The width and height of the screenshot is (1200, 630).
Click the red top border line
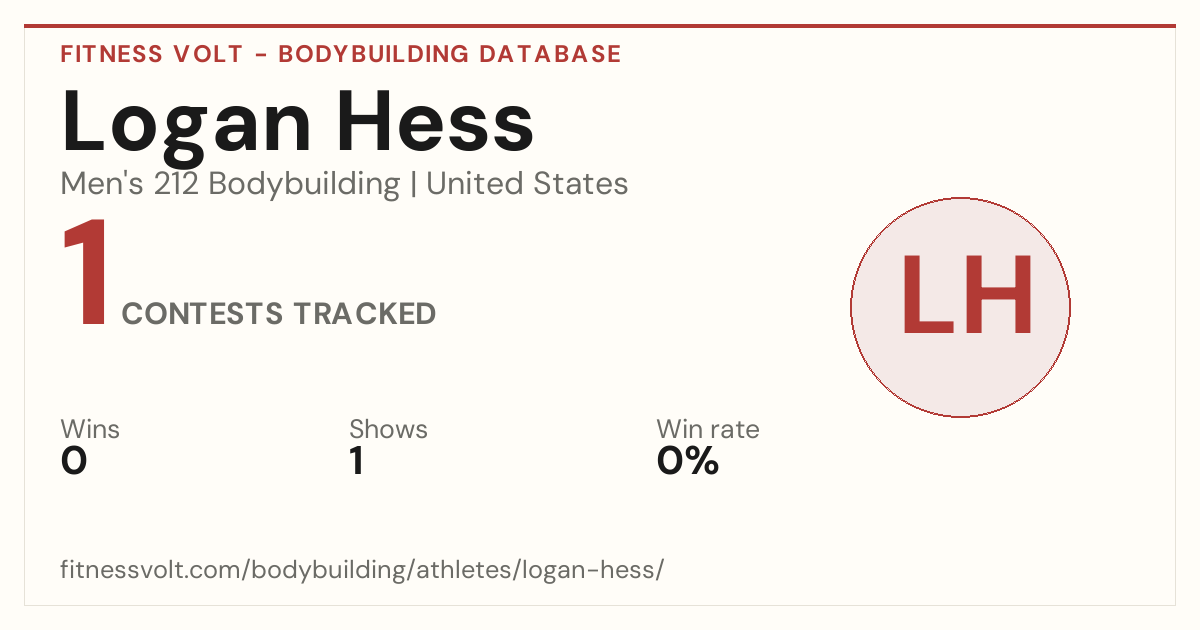point(600,26)
